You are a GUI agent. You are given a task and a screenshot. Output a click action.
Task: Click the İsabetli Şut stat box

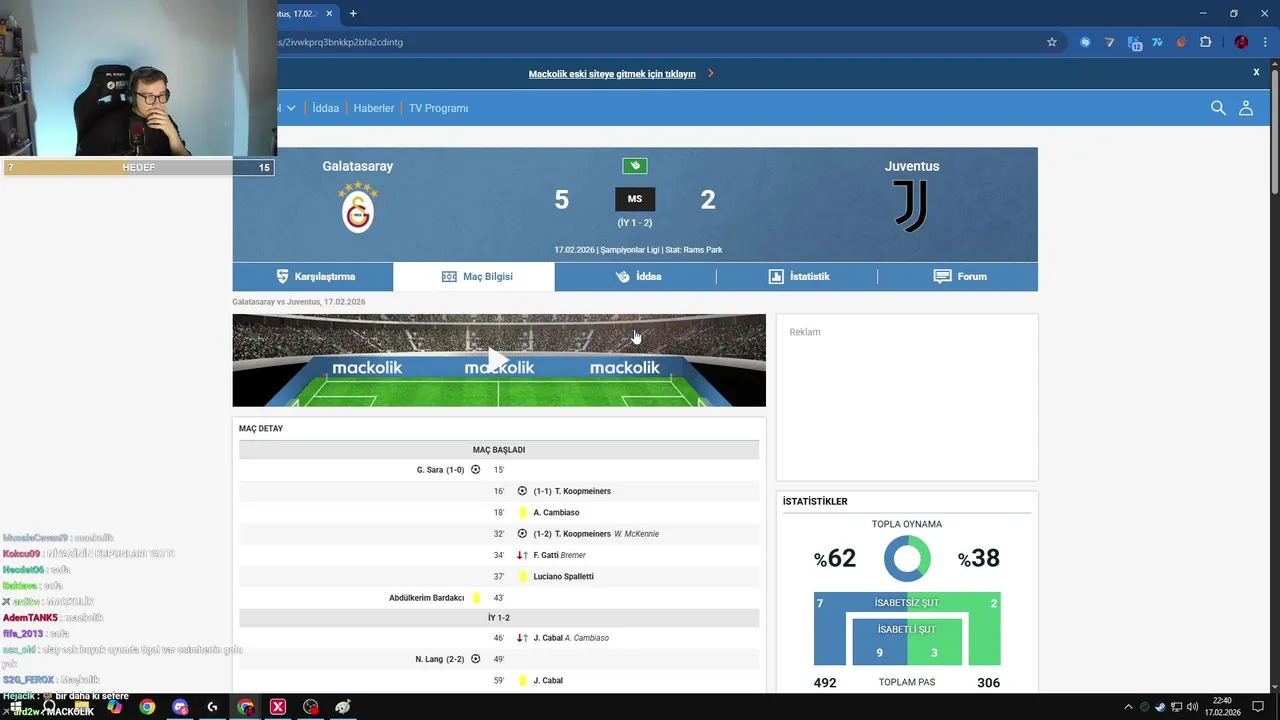(x=907, y=641)
